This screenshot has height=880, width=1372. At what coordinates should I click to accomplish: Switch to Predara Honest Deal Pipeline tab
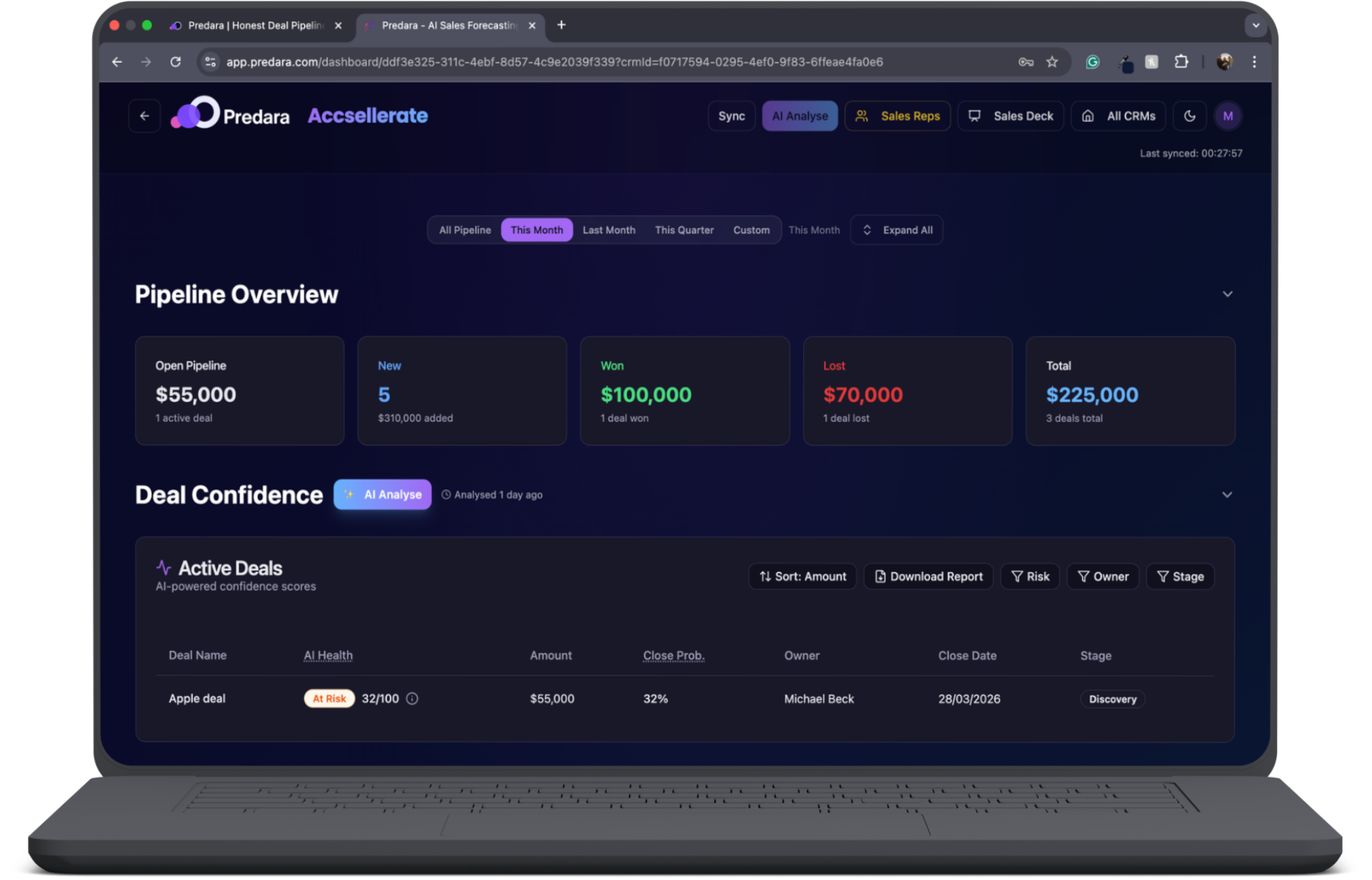[x=255, y=25]
